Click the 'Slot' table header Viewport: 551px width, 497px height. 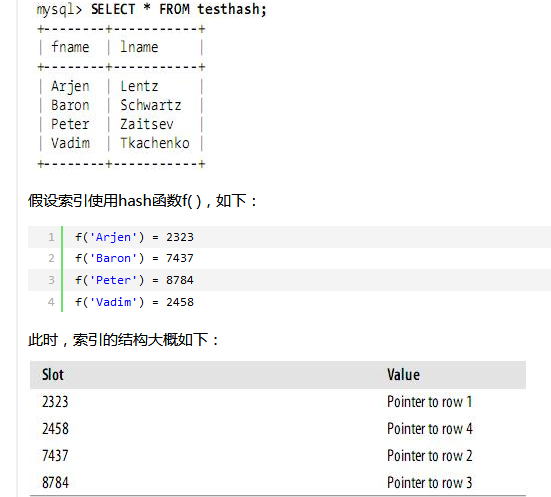[53, 375]
